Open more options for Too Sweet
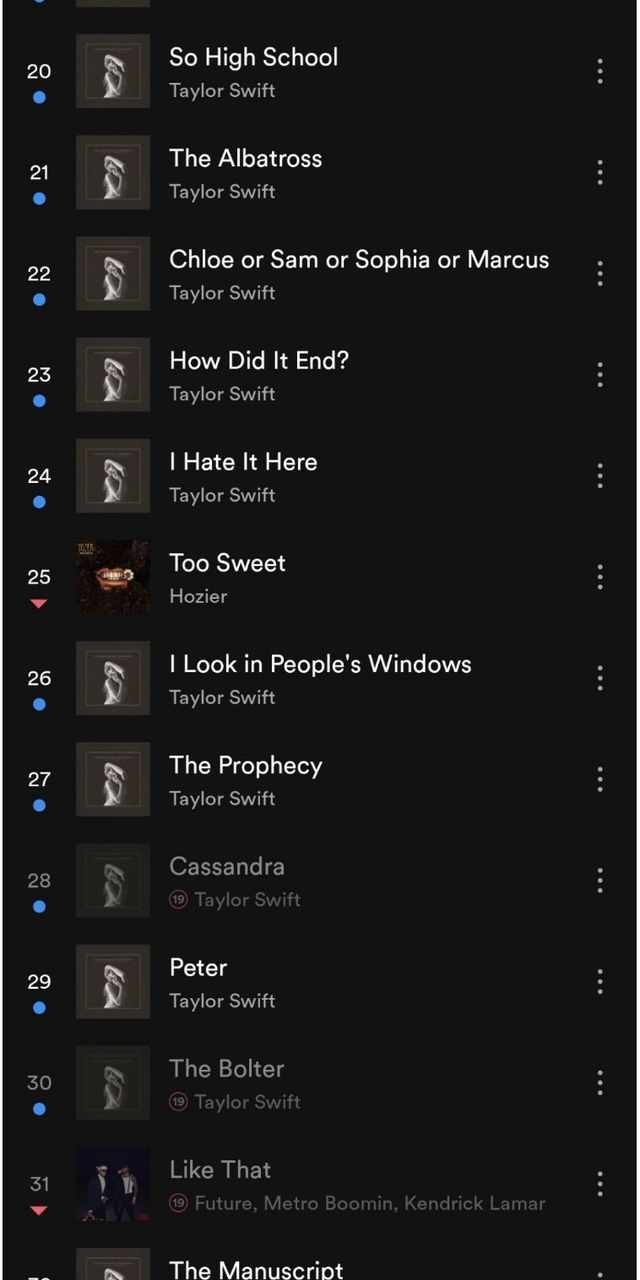The image size is (640, 1280). click(x=600, y=576)
